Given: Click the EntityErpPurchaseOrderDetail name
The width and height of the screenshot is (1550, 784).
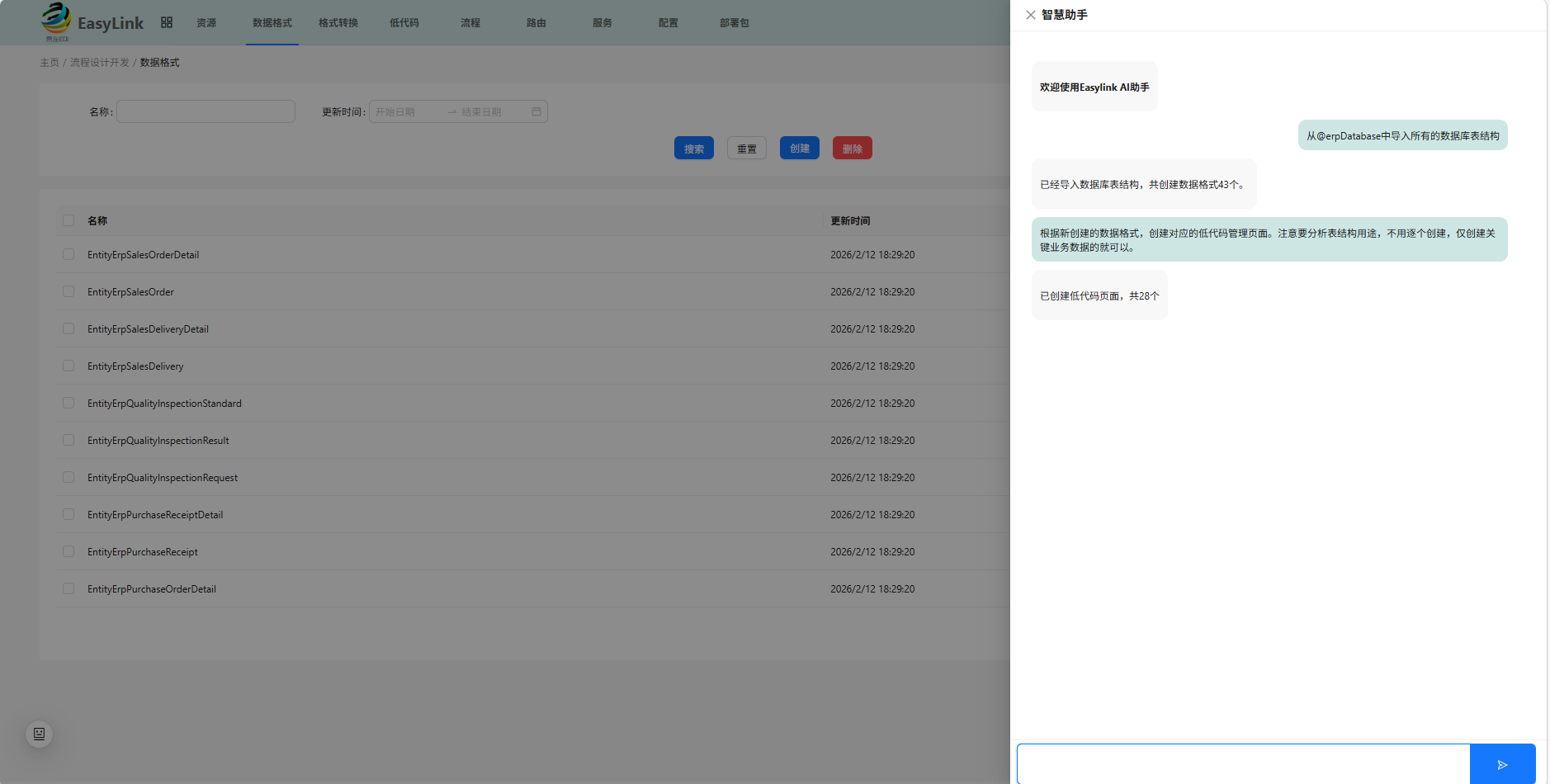Looking at the screenshot, I should [152, 589].
